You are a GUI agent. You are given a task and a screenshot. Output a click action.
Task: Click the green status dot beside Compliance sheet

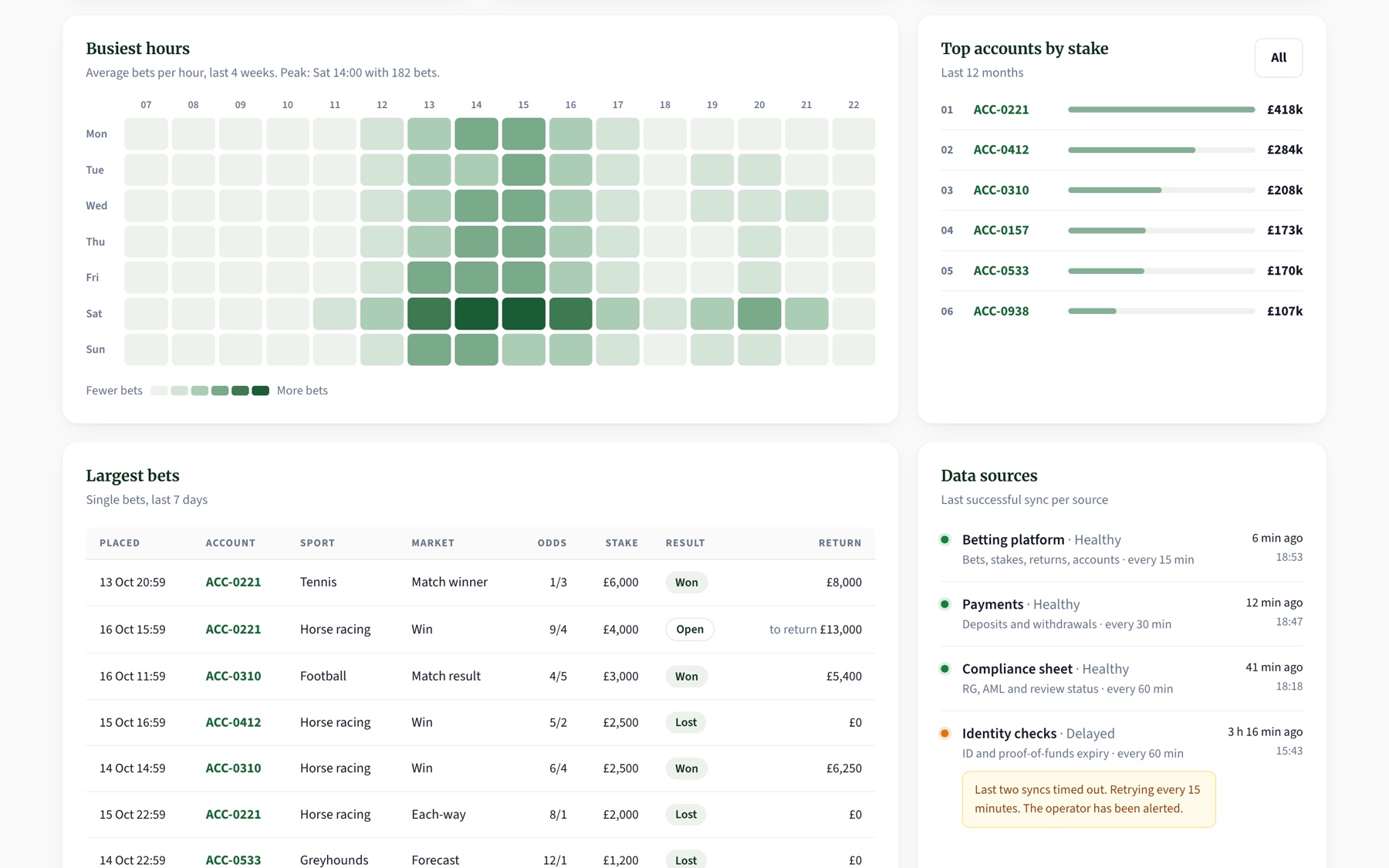click(945, 669)
